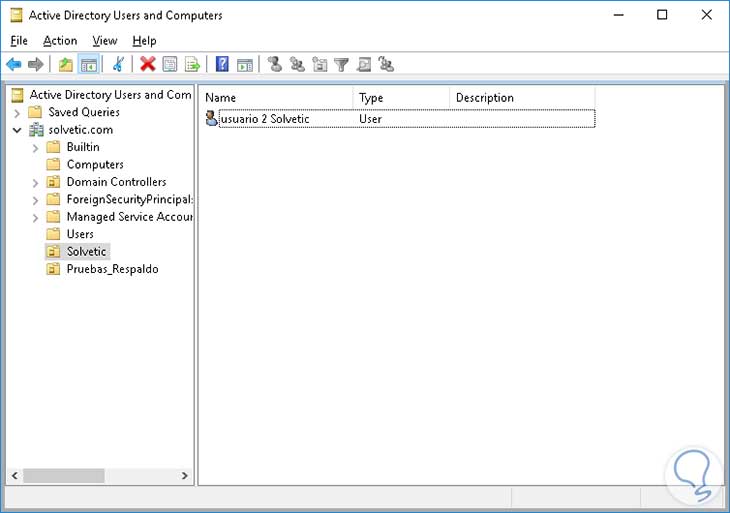Click the Find objects toolbar icon
The width and height of the screenshot is (730, 513).
364,64
